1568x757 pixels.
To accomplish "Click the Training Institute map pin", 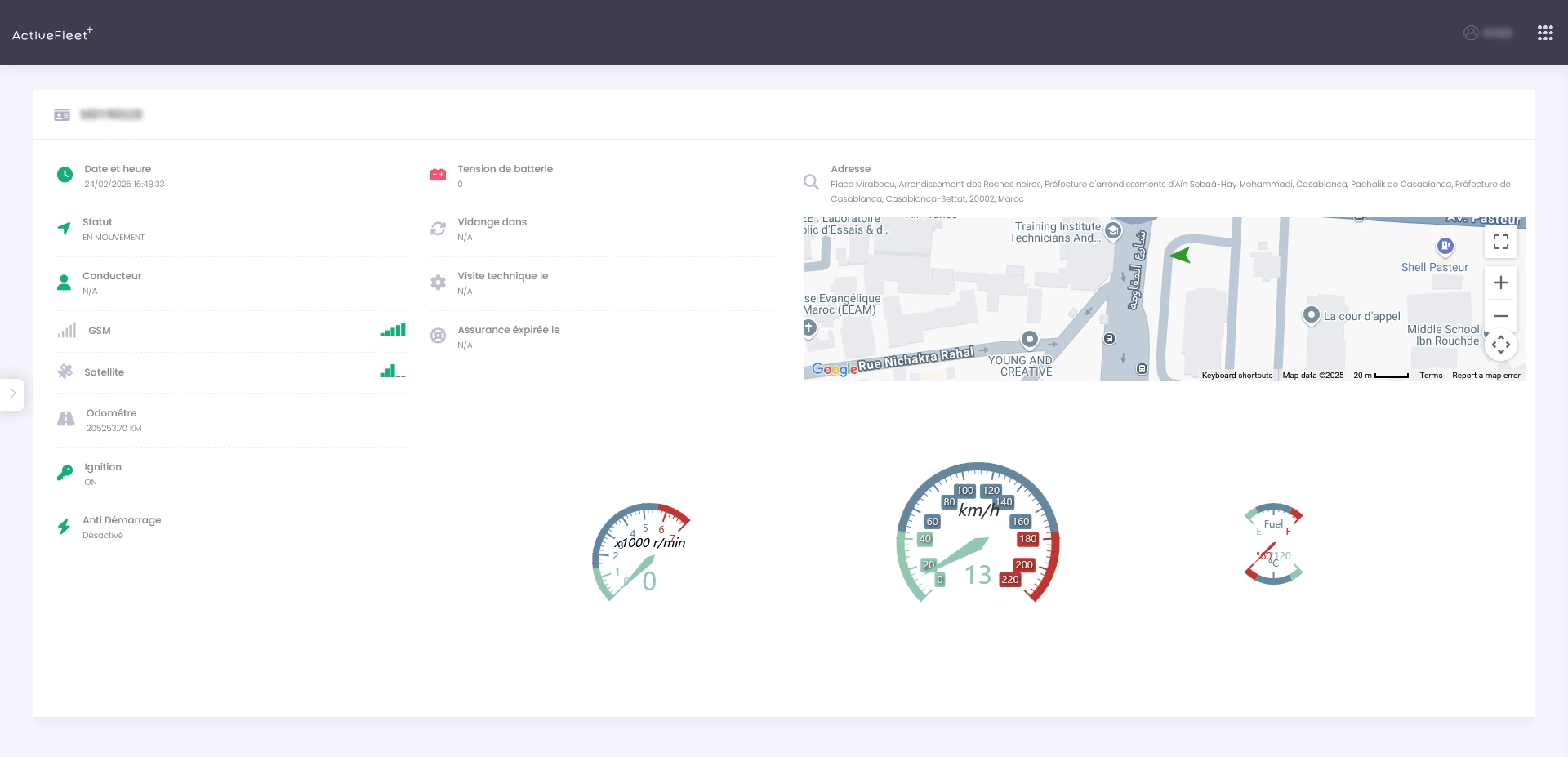I will tap(1112, 231).
